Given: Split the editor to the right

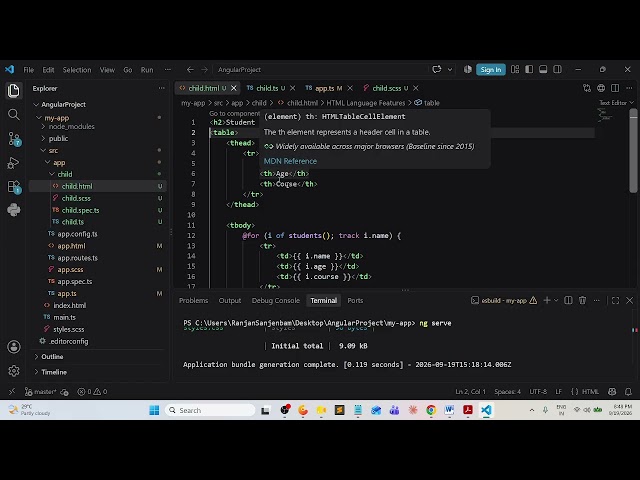Looking at the screenshot, I should point(615,88).
